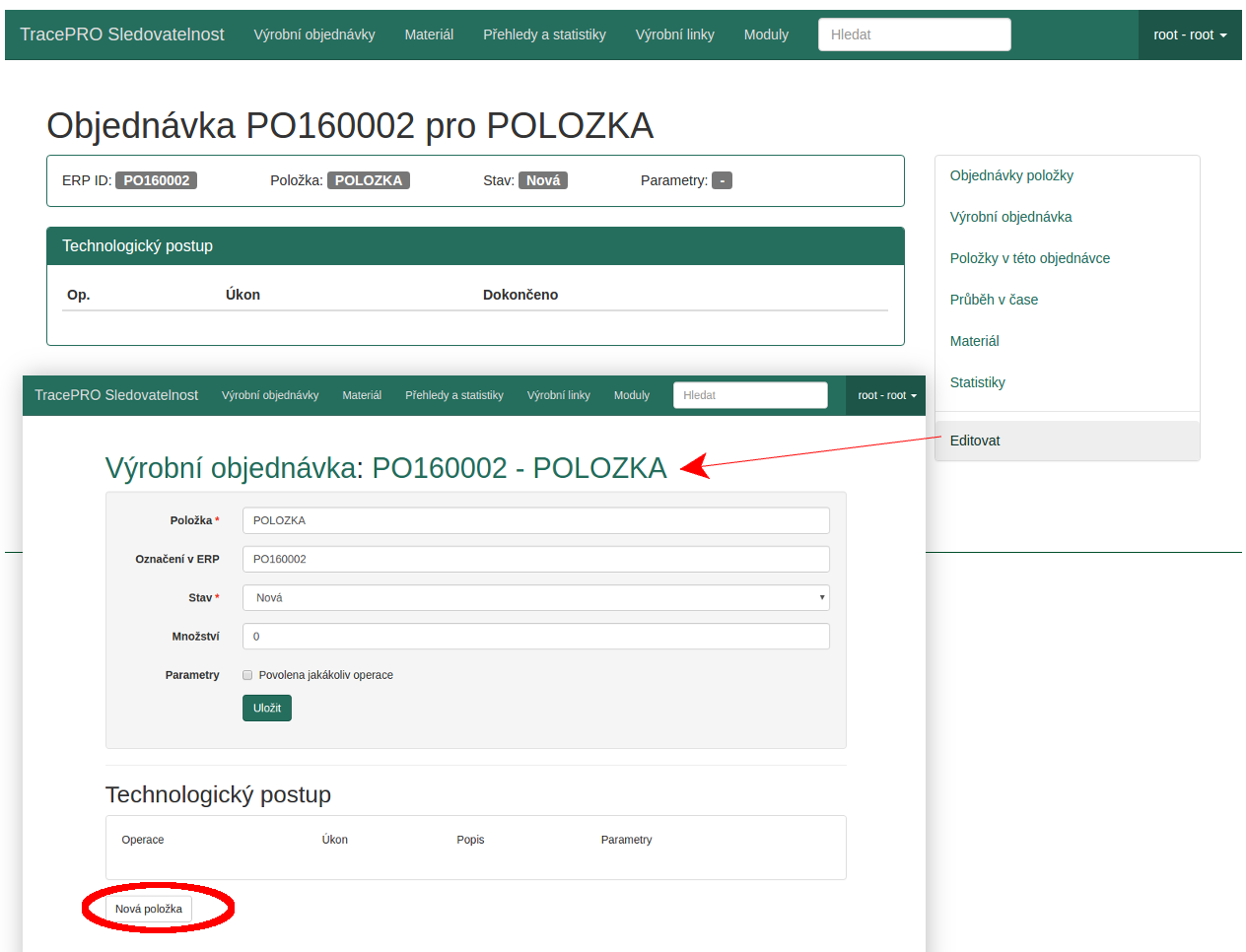
Task: Open the Stav dropdown showing Nová
Action: [536, 597]
